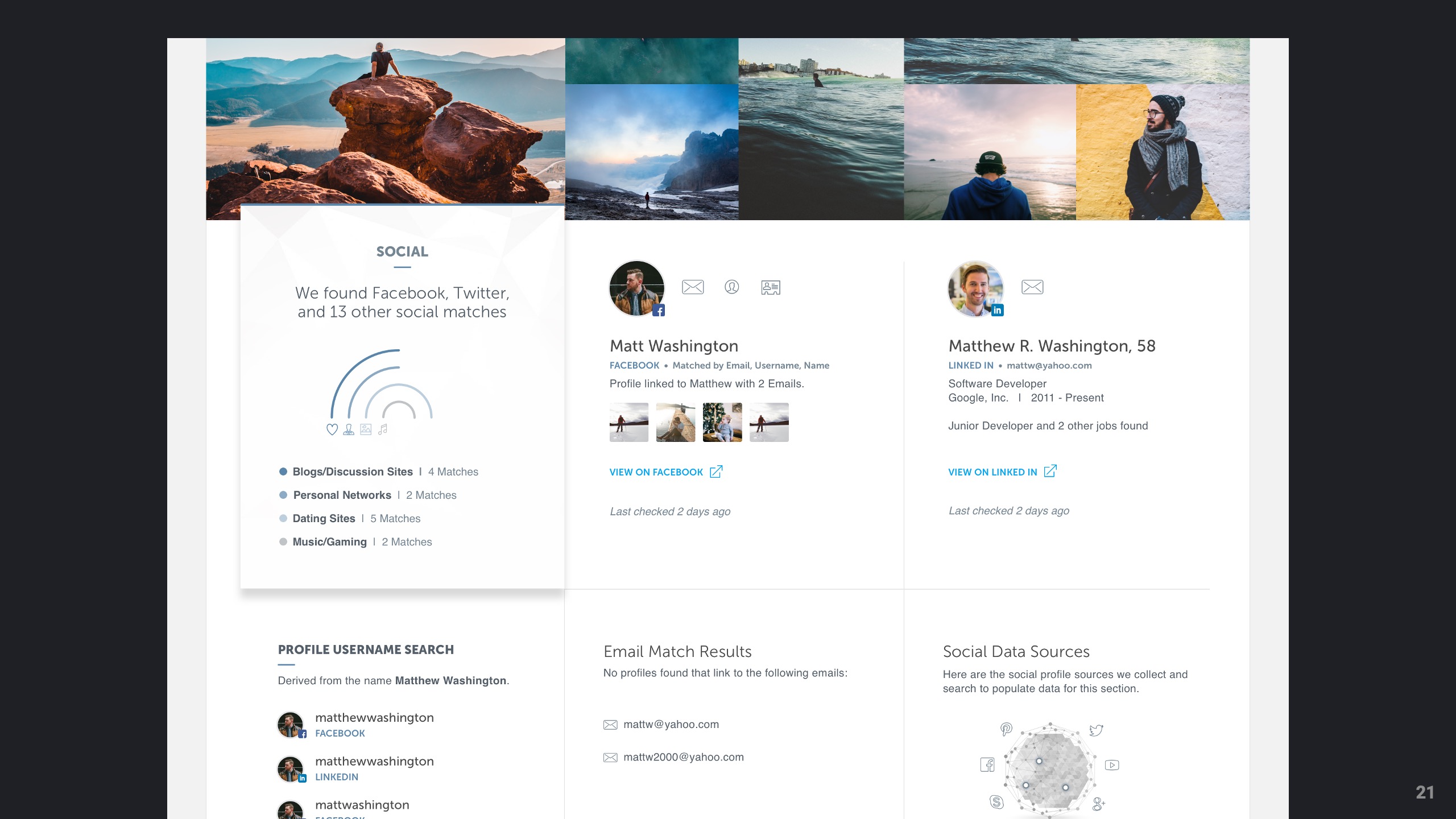This screenshot has width=1456, height=819.
Task: Open the Christmas tree child photo thumbnail
Action: (x=722, y=422)
